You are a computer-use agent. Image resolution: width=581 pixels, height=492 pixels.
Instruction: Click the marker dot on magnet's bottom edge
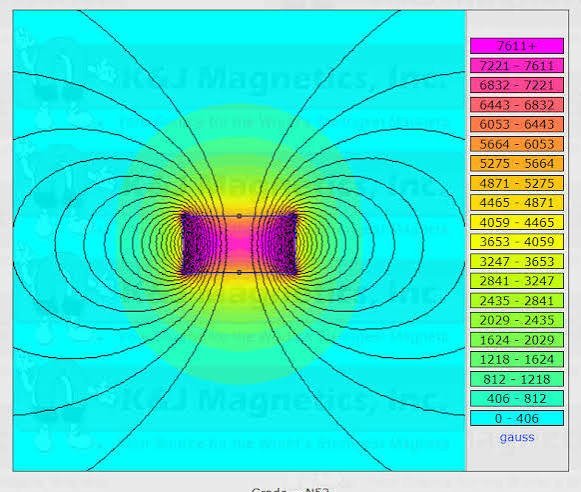(x=239, y=272)
